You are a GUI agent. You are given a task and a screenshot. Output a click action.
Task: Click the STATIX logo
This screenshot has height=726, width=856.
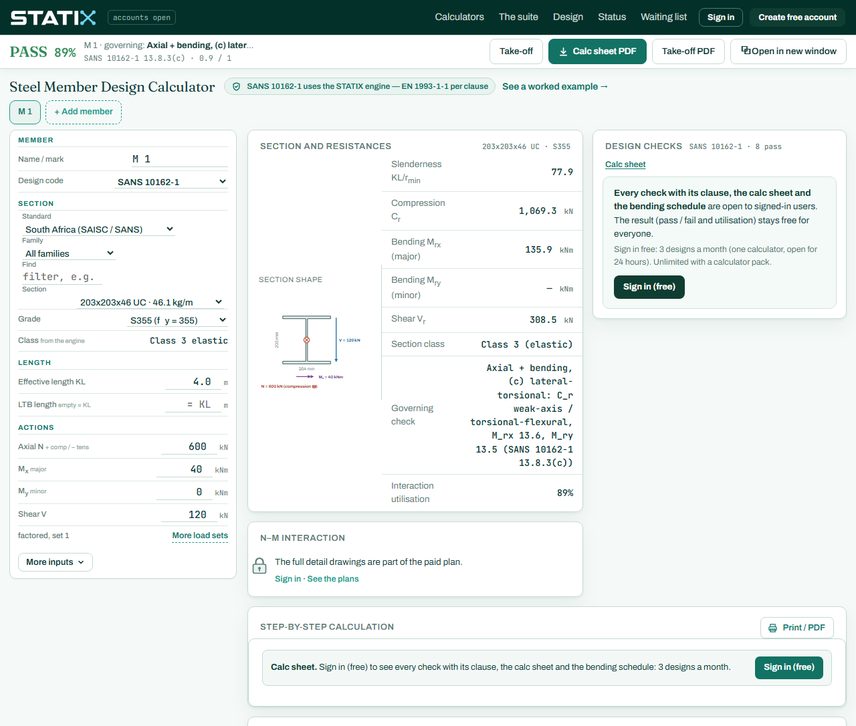53,17
